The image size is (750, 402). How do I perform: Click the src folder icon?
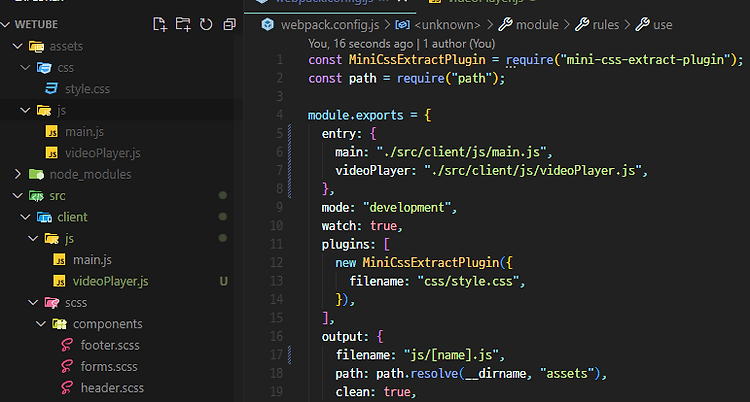coord(36,196)
